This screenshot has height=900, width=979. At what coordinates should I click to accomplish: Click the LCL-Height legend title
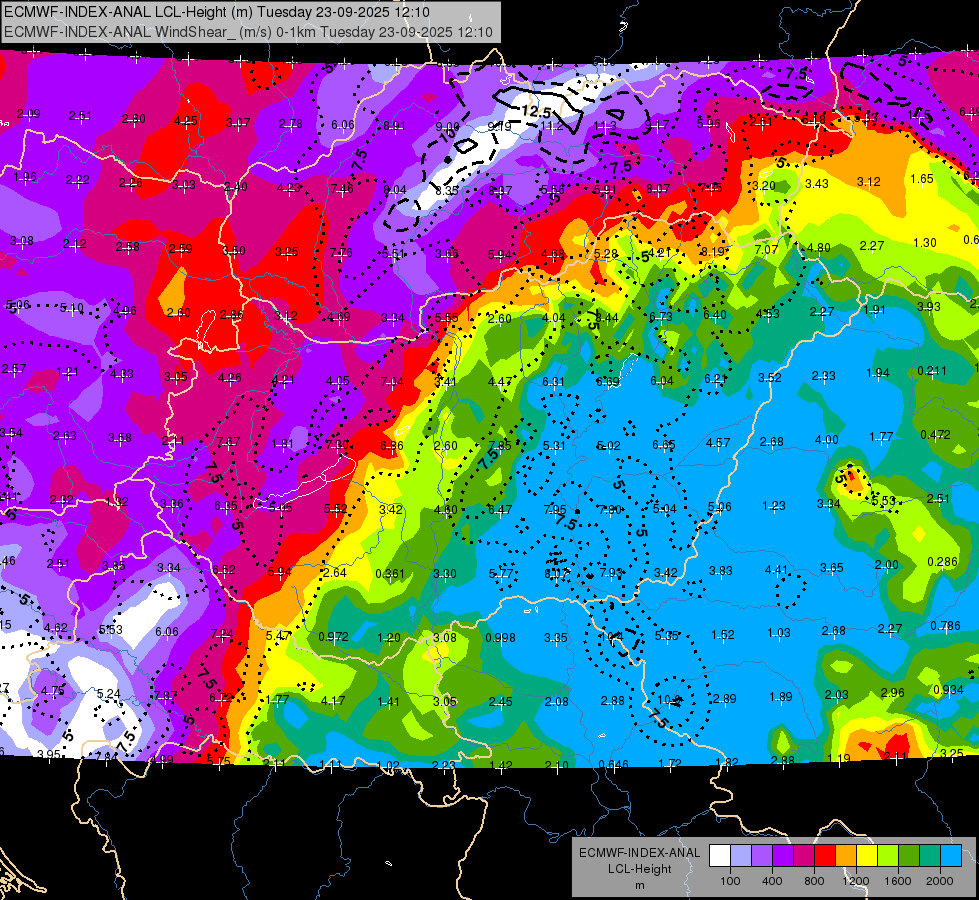[639, 869]
